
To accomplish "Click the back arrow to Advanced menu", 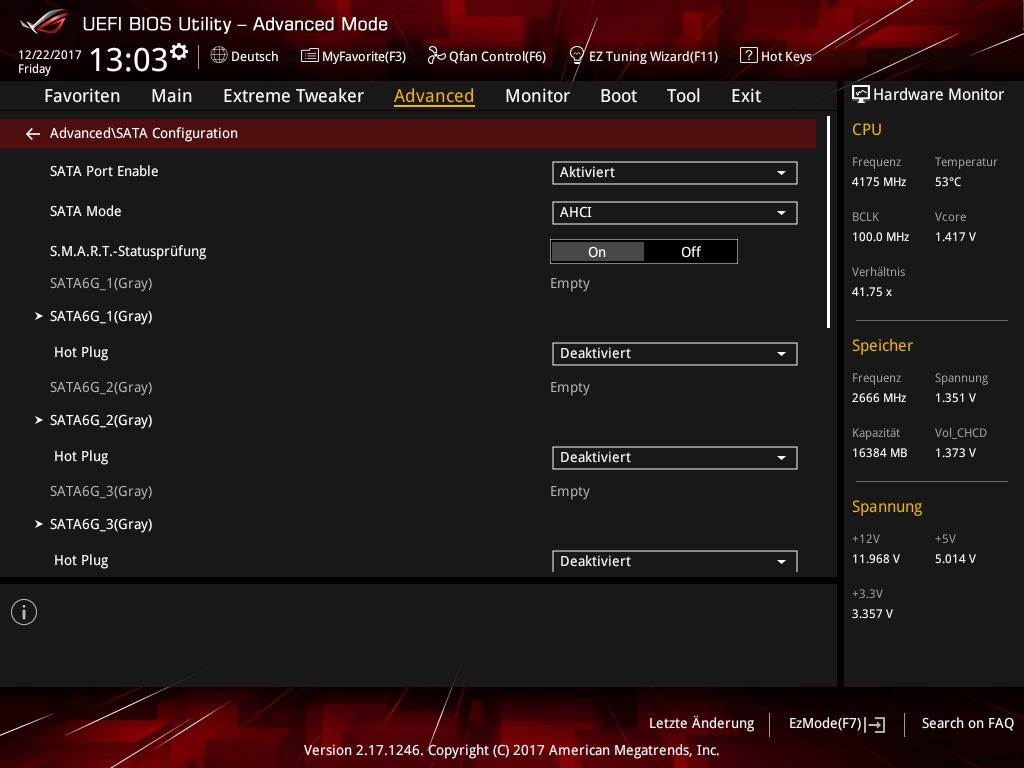I will pyautogui.click(x=33, y=134).
